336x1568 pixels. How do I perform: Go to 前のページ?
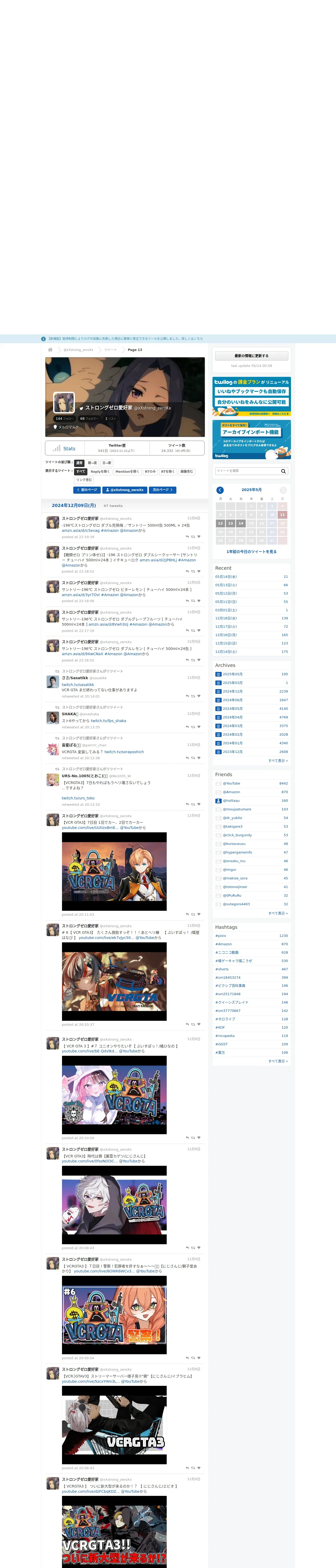point(87,490)
